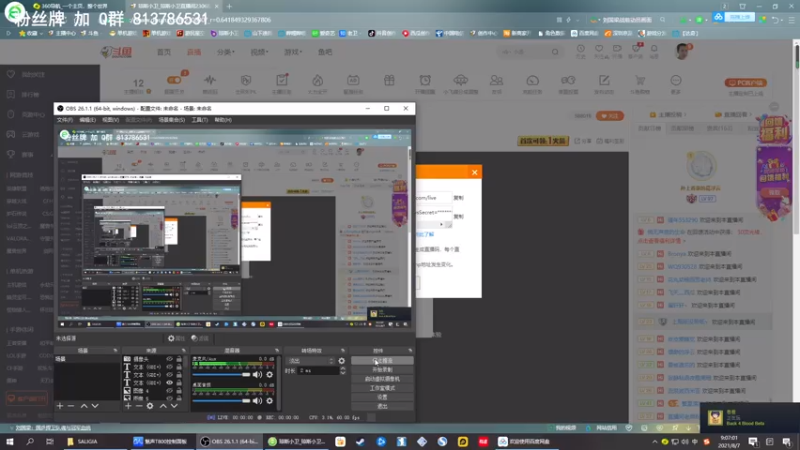Remove the selected source with minus icon
This screenshot has width=800, height=450.
pyautogui.click(x=139, y=406)
